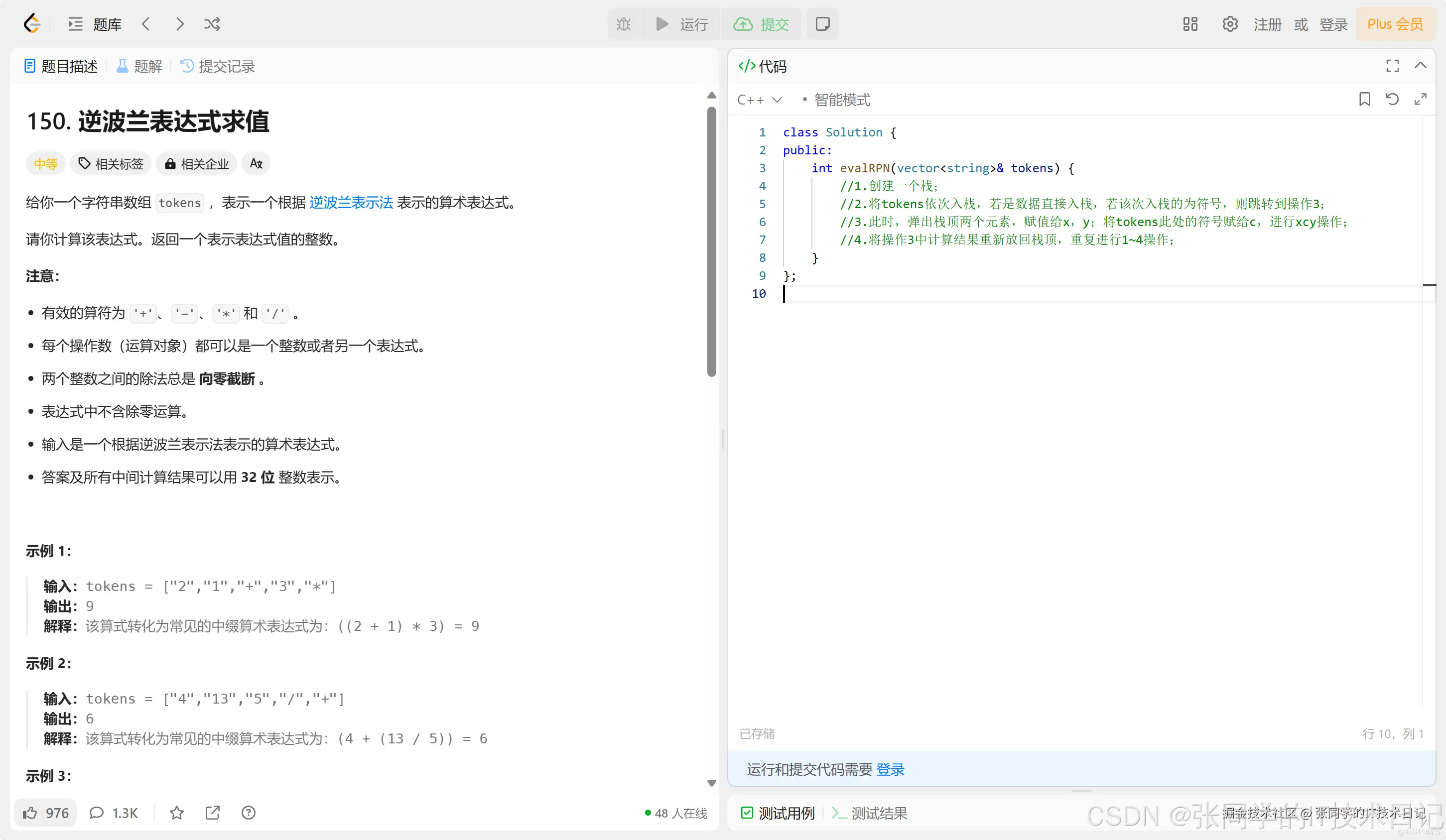Reset code with the undo arrow icon
This screenshot has width=1446, height=840.
point(1392,99)
